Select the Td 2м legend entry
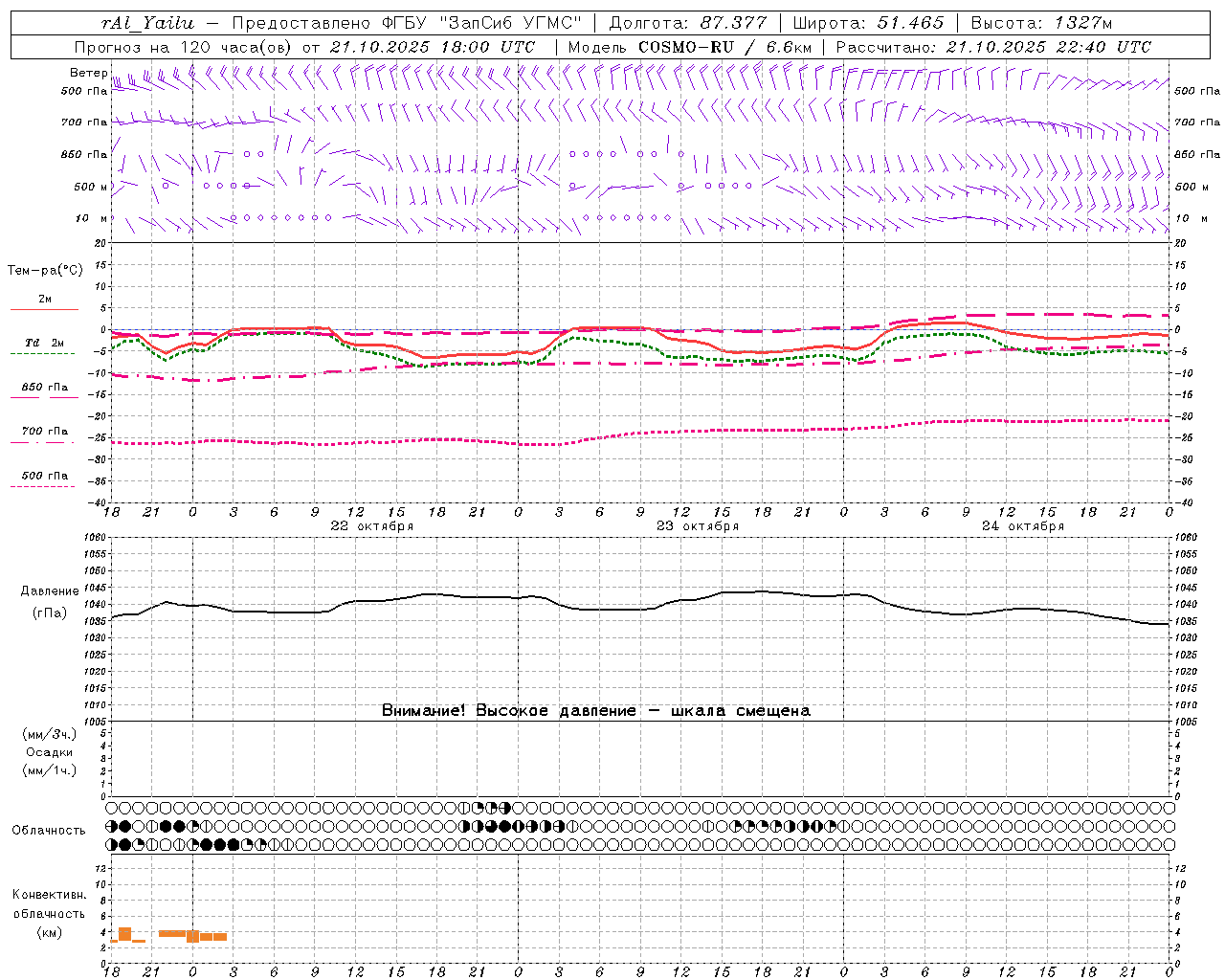 coord(45,343)
